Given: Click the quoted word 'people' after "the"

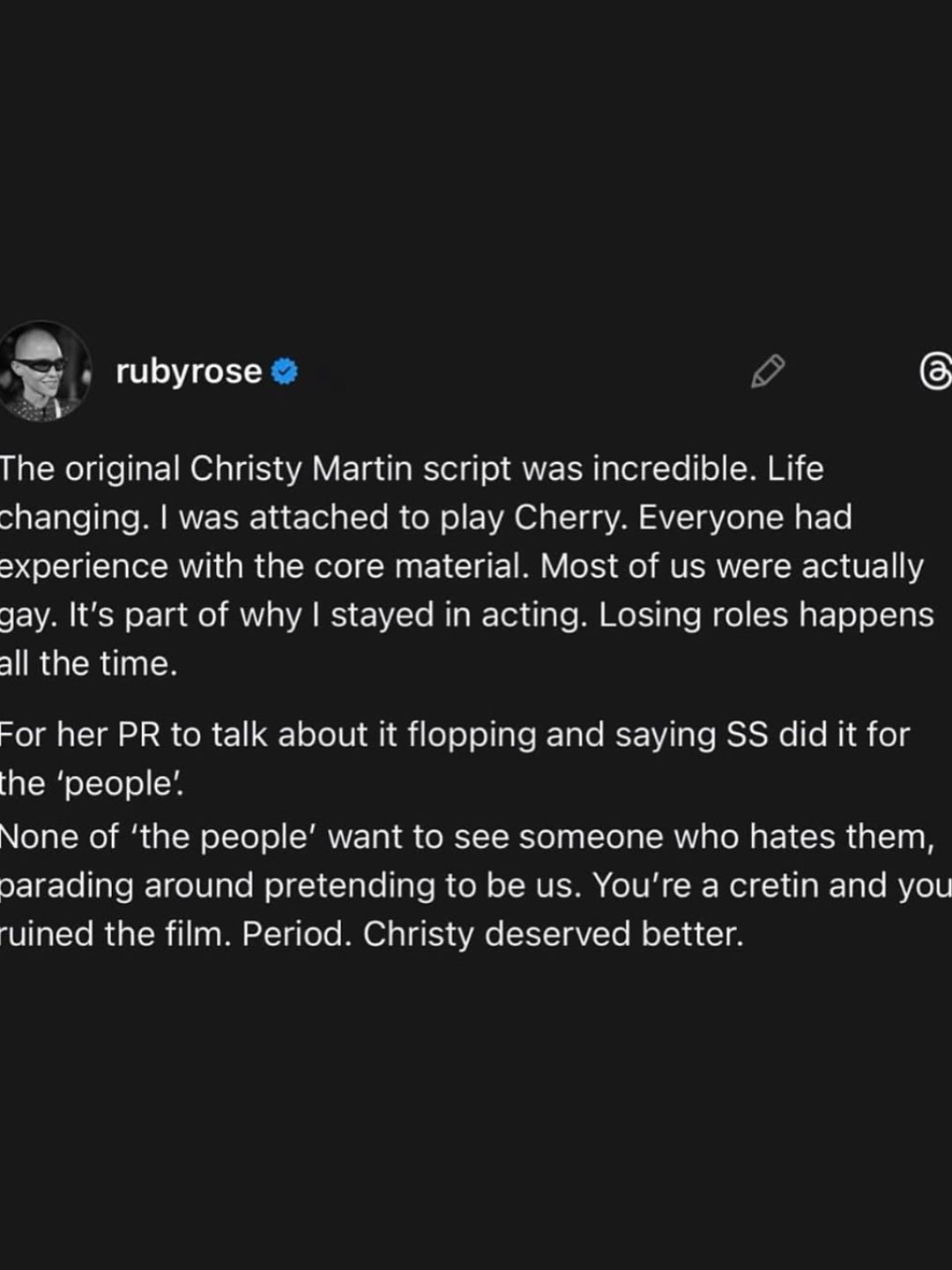Looking at the screenshot, I should coord(120,783).
